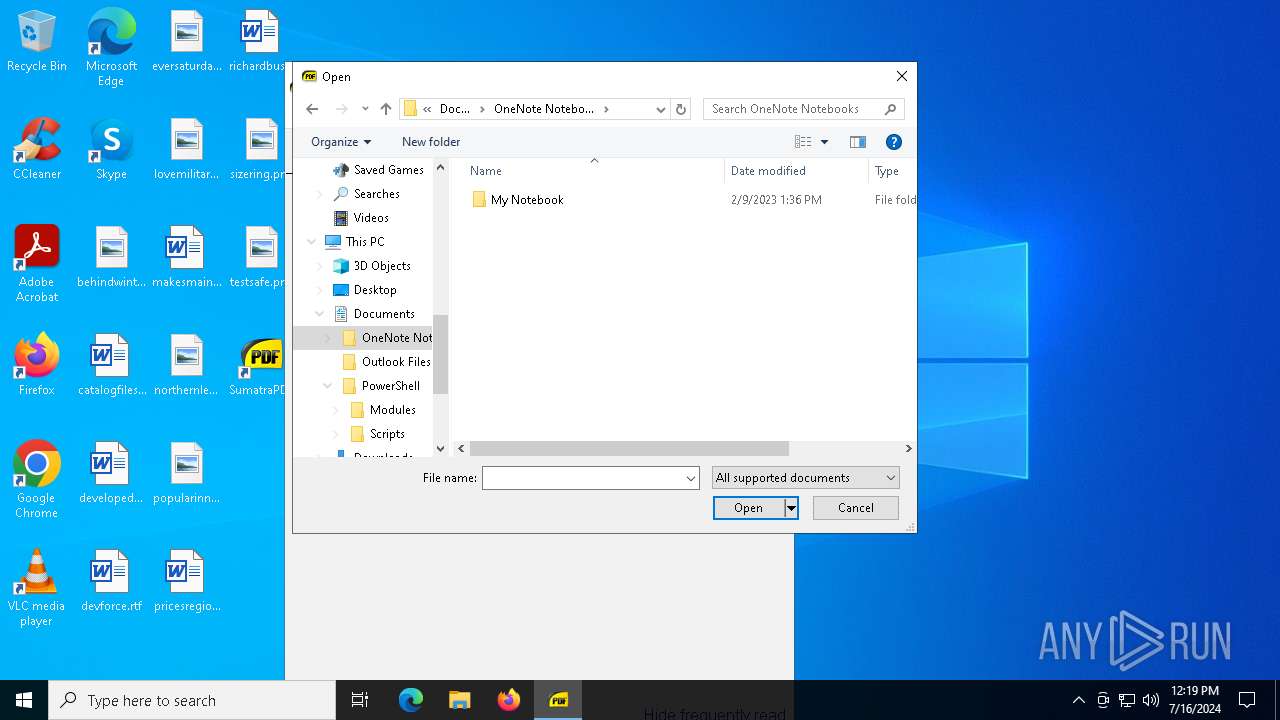Open recent locations dropdown chevron
The height and width of the screenshot is (720, 1280).
pyautogui.click(x=365, y=109)
